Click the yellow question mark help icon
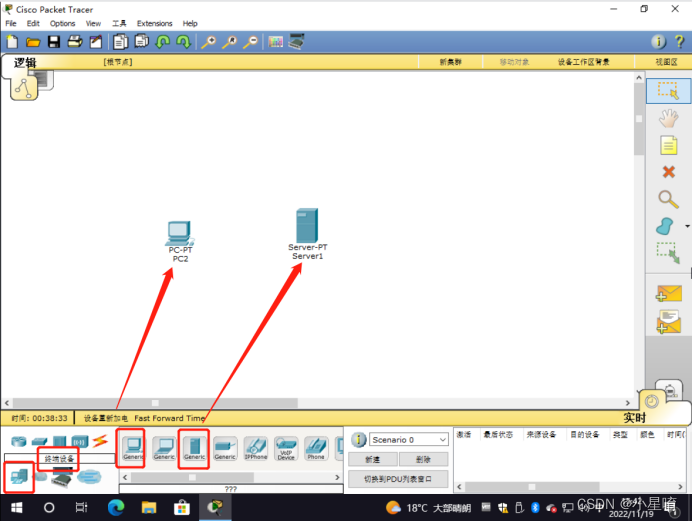 pyautogui.click(x=679, y=42)
